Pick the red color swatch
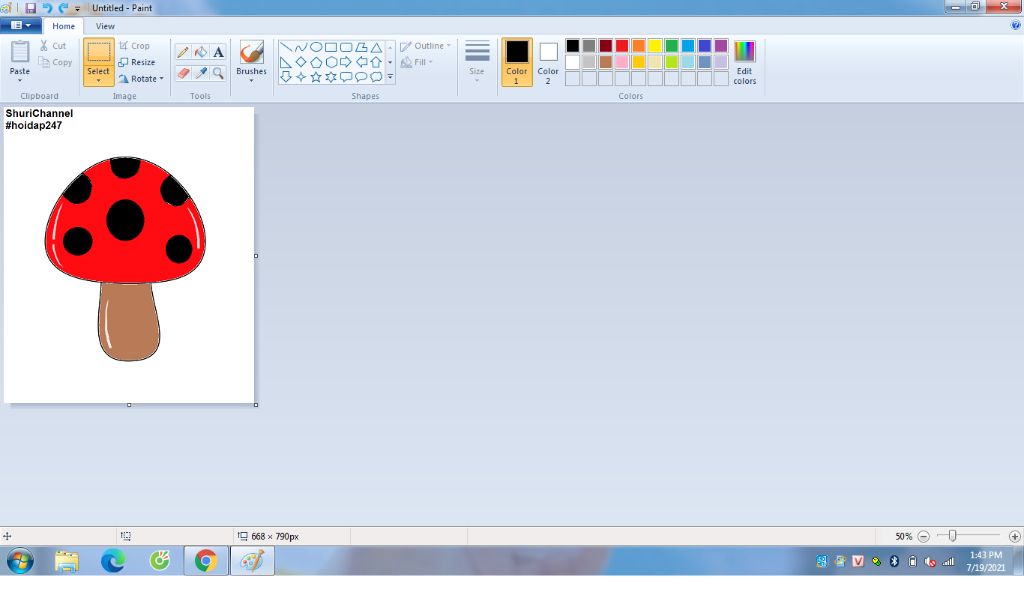 click(622, 46)
